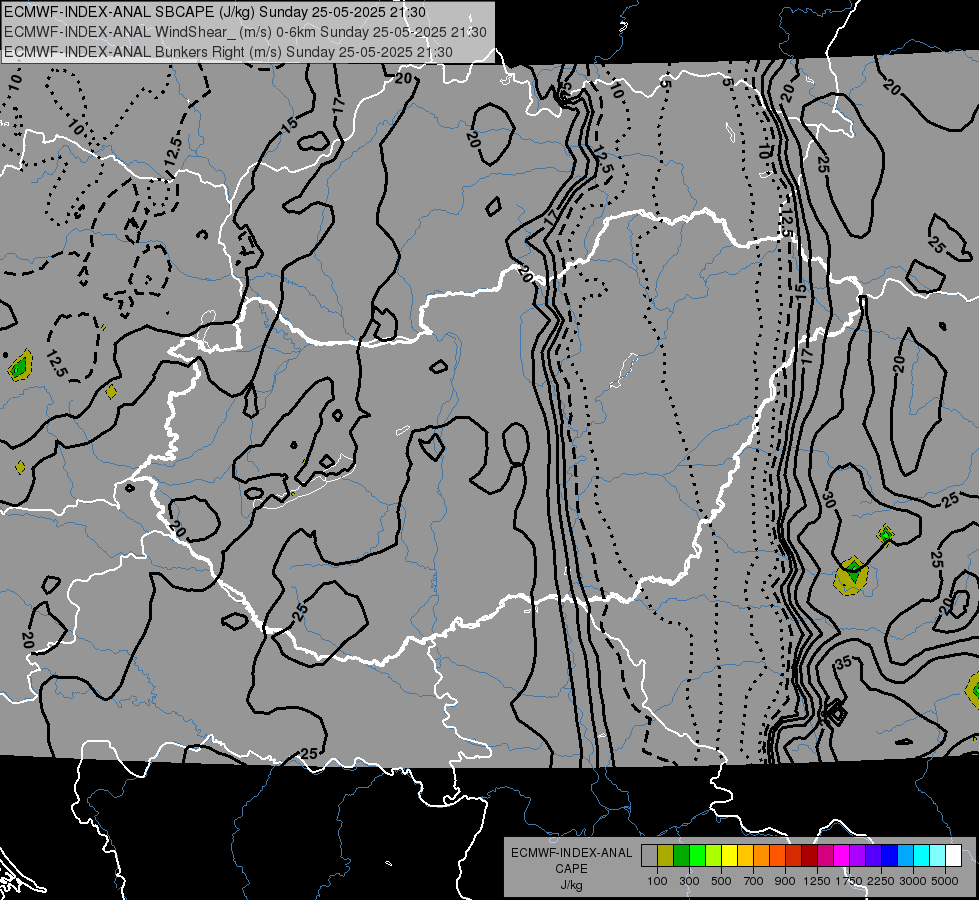979x900 pixels.
Task: Click the 5000 legend tick value
Action: click(945, 881)
